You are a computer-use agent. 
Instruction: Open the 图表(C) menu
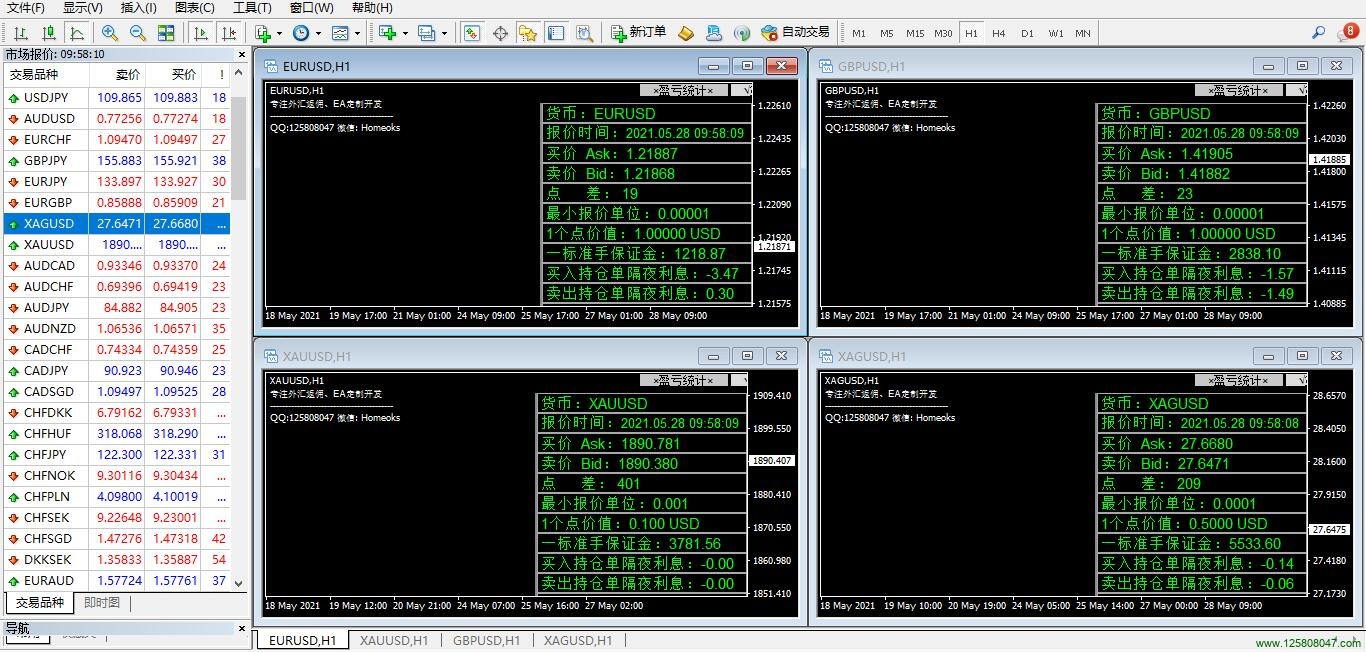[x=194, y=7]
